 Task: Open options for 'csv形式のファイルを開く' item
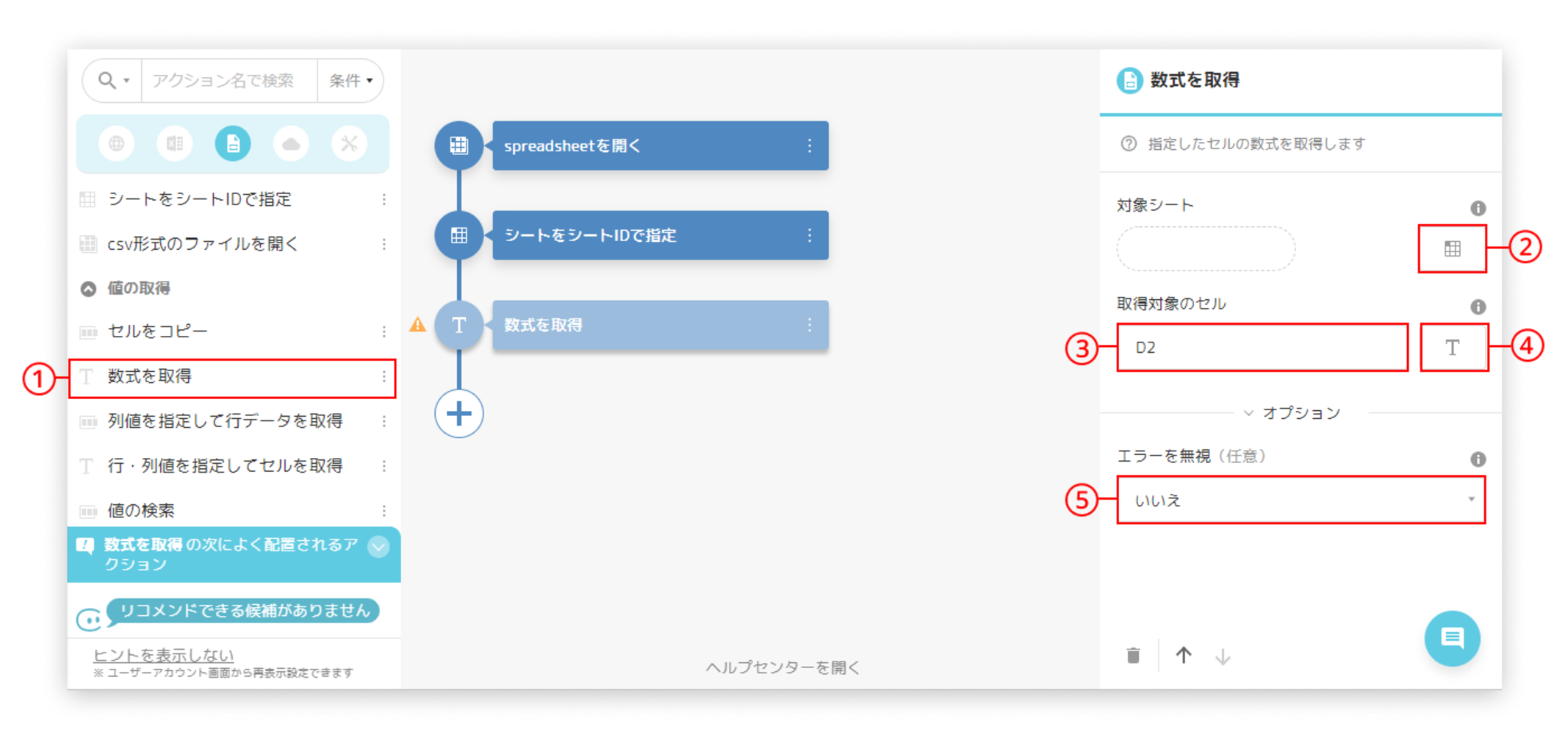point(384,244)
